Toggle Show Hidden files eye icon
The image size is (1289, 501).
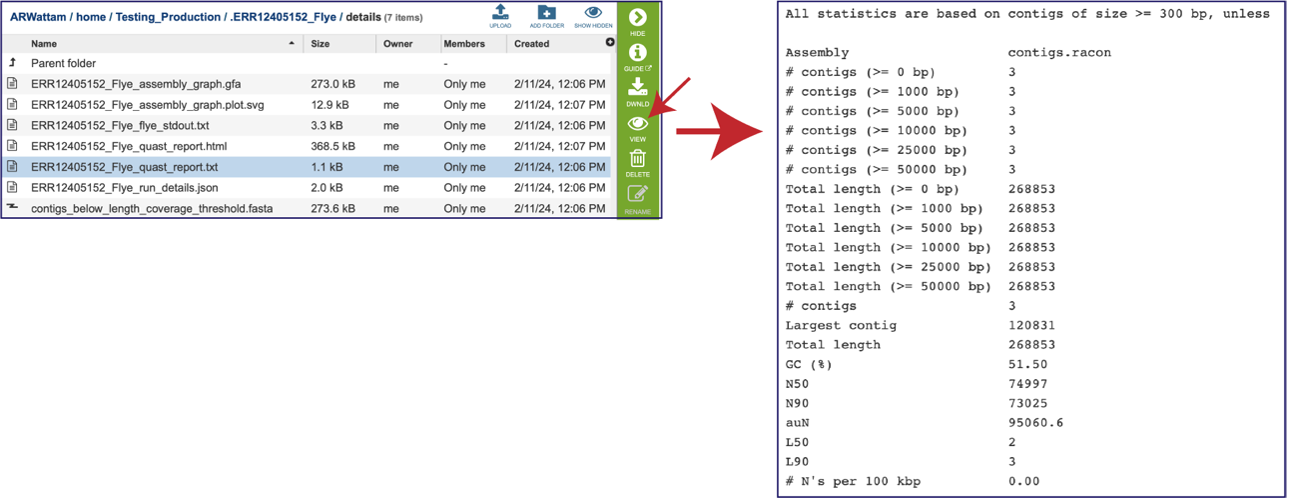point(593,13)
